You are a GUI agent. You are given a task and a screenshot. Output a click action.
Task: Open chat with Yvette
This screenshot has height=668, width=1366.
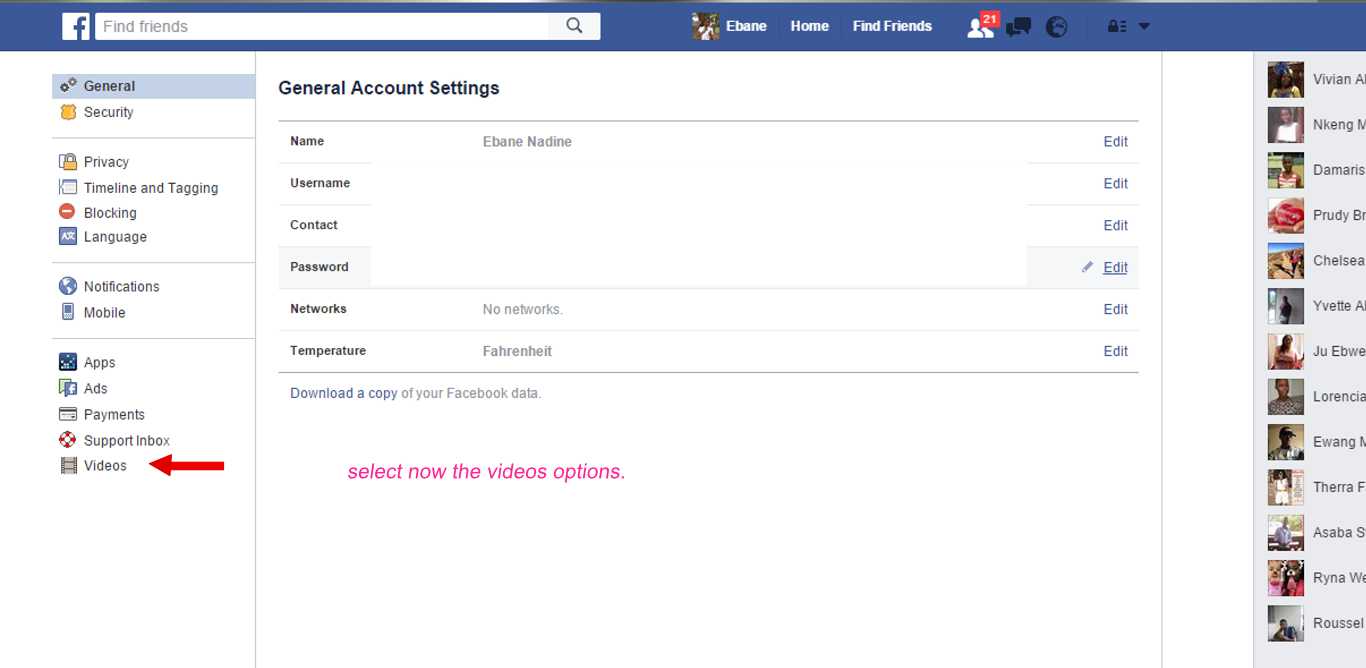coord(1316,306)
